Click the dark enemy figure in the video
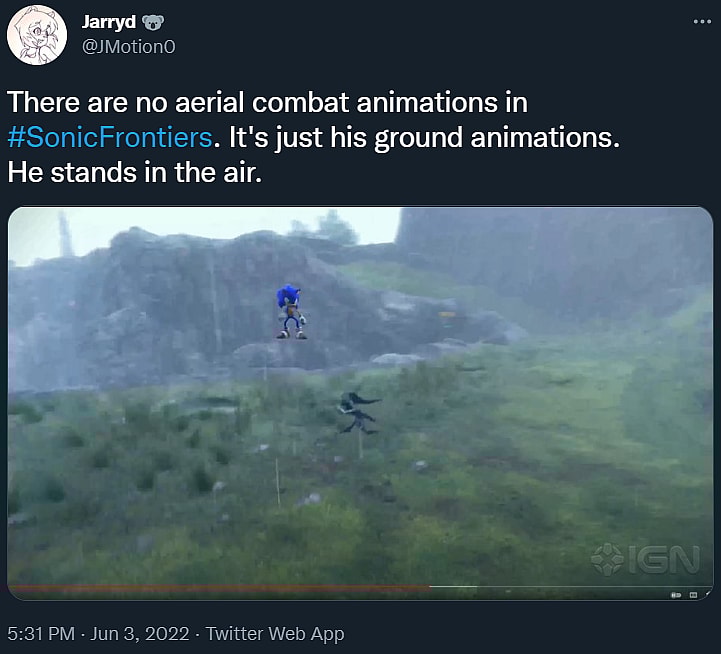Screen dimensions: 721x654 pyautogui.click(x=357, y=412)
